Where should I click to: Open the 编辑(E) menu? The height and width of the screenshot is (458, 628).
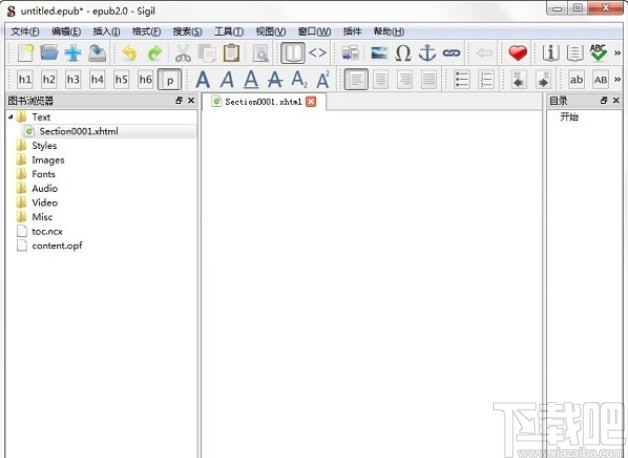point(66,32)
